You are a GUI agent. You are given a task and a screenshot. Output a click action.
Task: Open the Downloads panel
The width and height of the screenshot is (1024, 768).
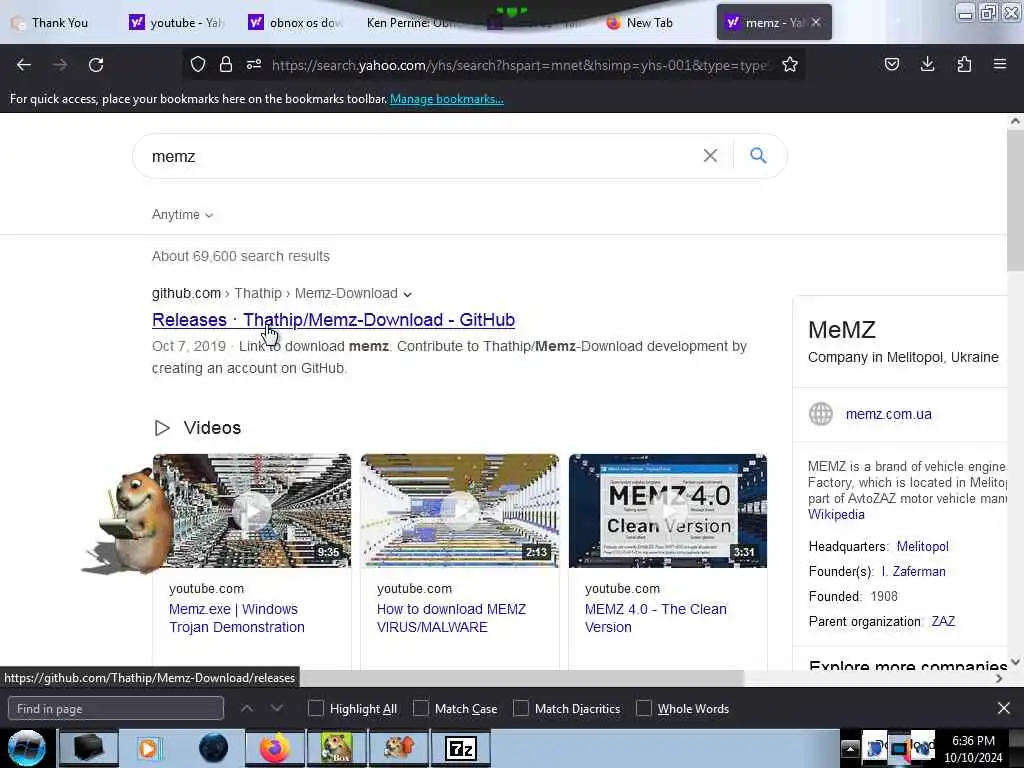pyautogui.click(x=927, y=64)
